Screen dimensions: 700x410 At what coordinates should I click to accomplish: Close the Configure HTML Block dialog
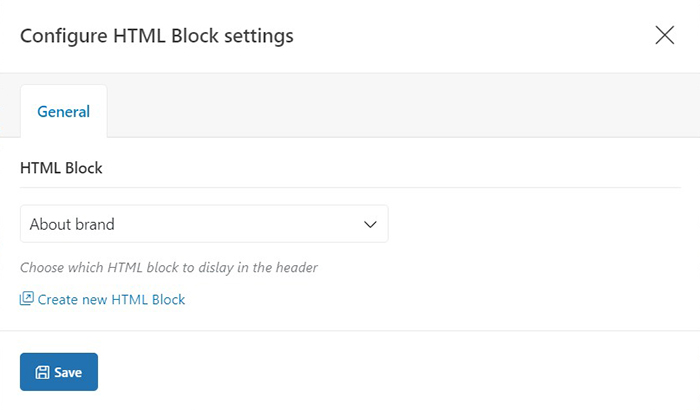[x=664, y=36]
